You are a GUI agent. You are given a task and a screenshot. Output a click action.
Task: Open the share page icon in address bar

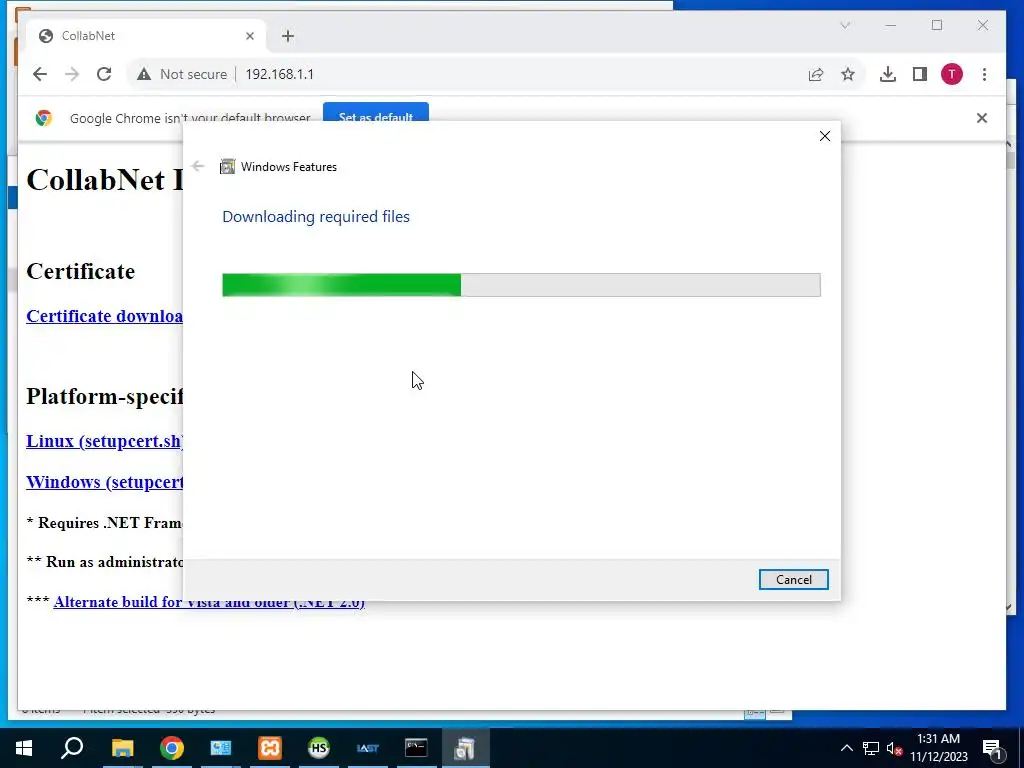click(816, 74)
